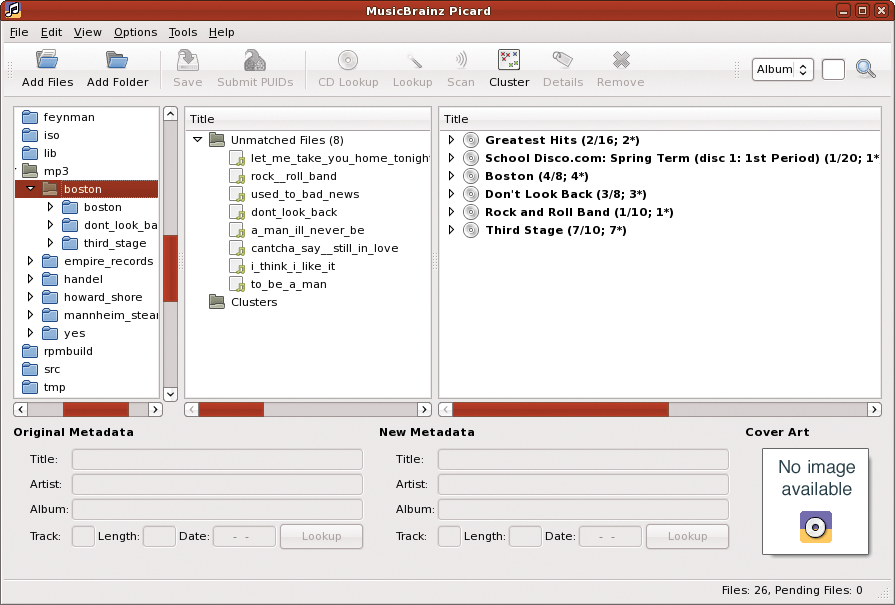Click the file browser vertical scrollbar thumb
The image size is (895, 605).
coord(170,268)
